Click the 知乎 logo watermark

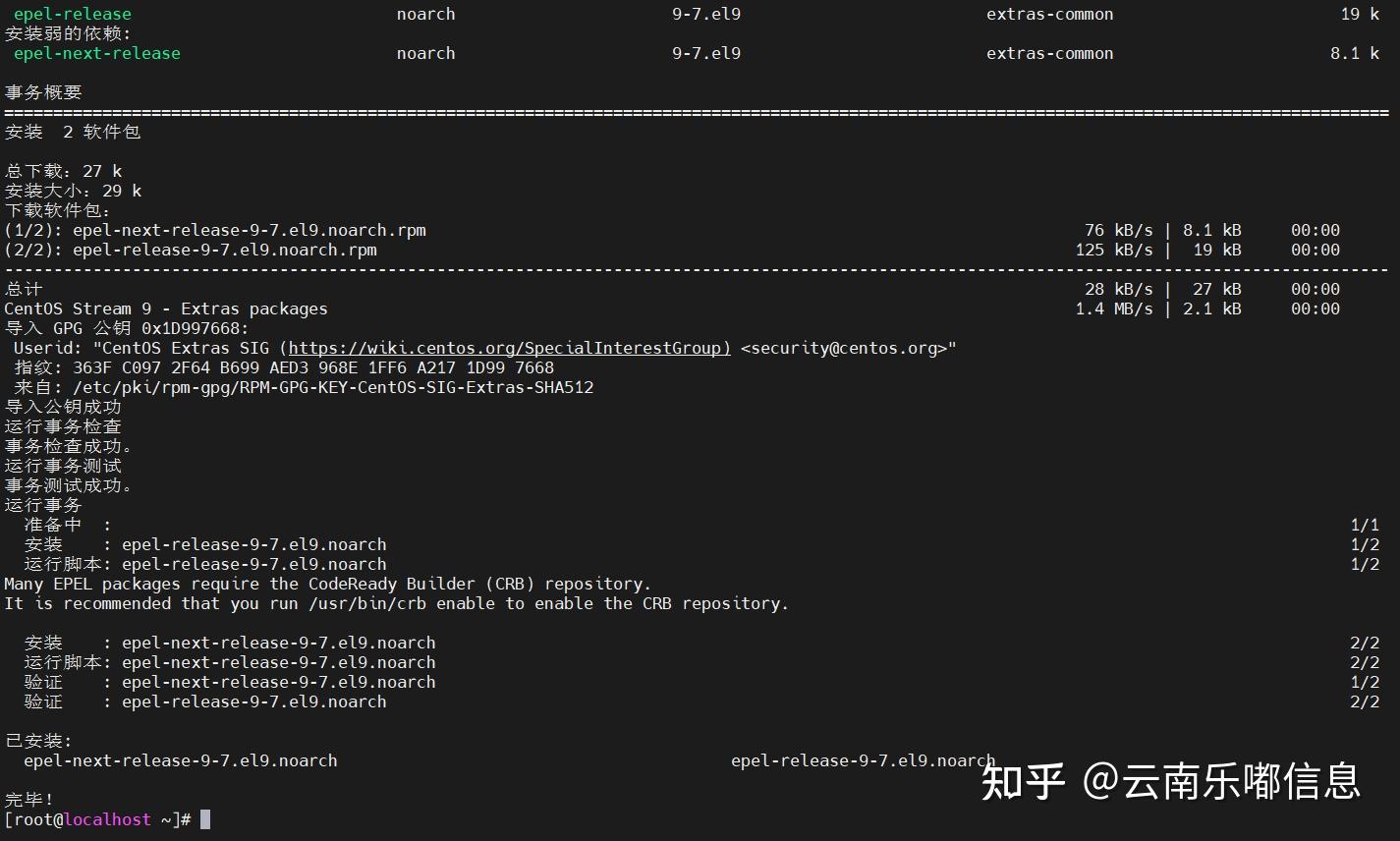coord(1022,781)
